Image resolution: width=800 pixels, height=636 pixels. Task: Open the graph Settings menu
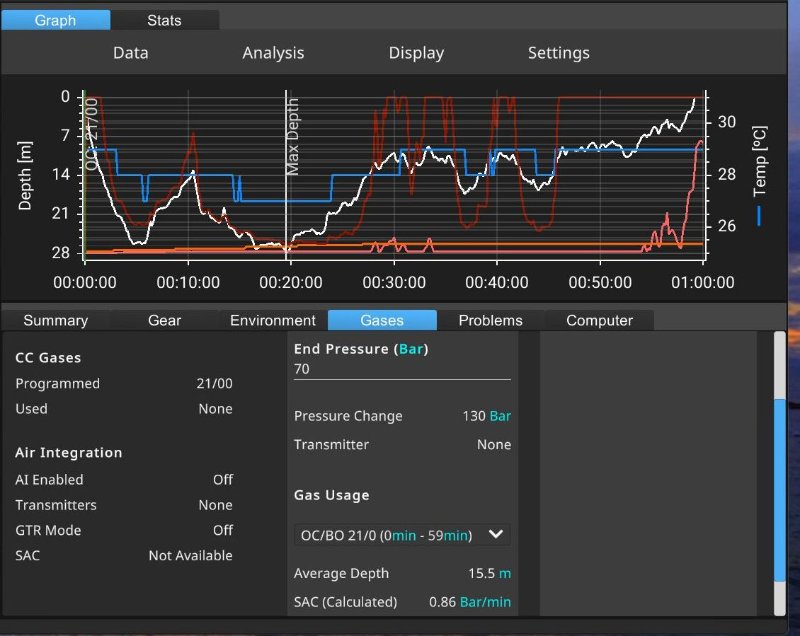[558, 53]
